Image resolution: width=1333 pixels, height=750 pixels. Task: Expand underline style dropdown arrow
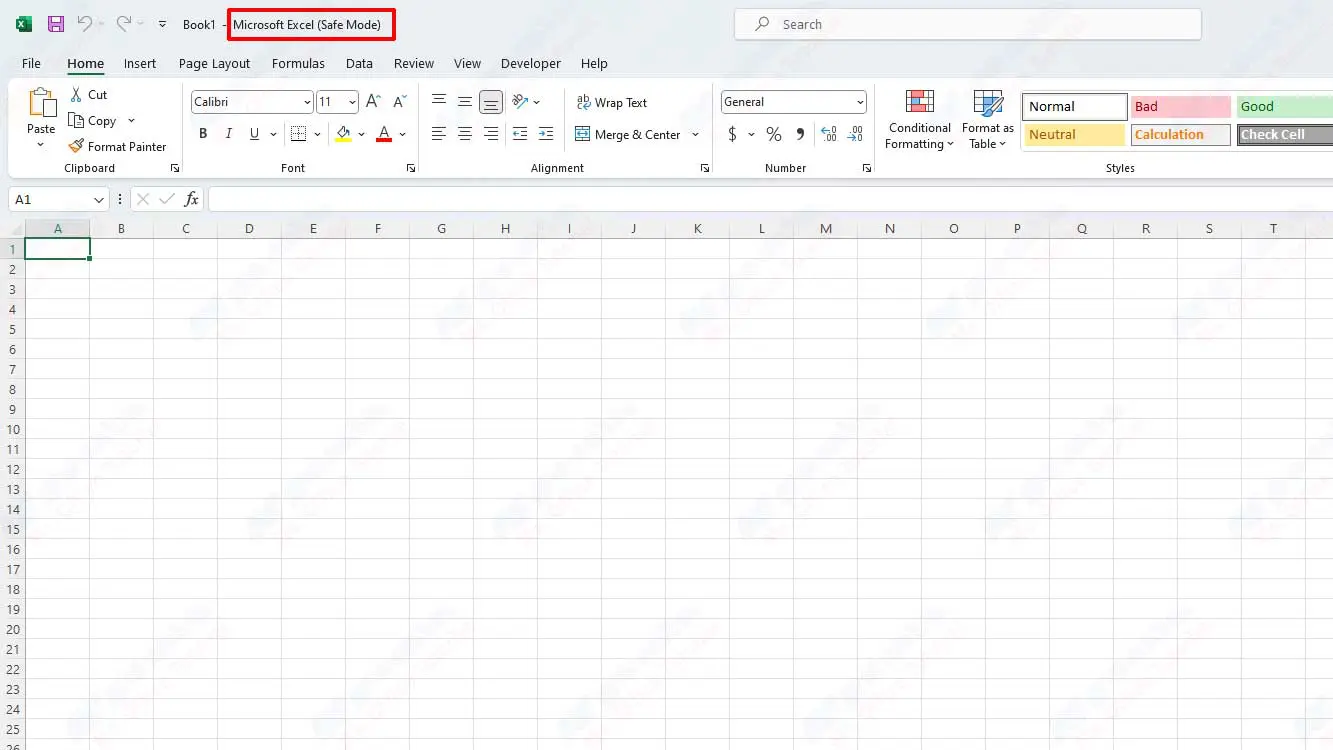272,134
